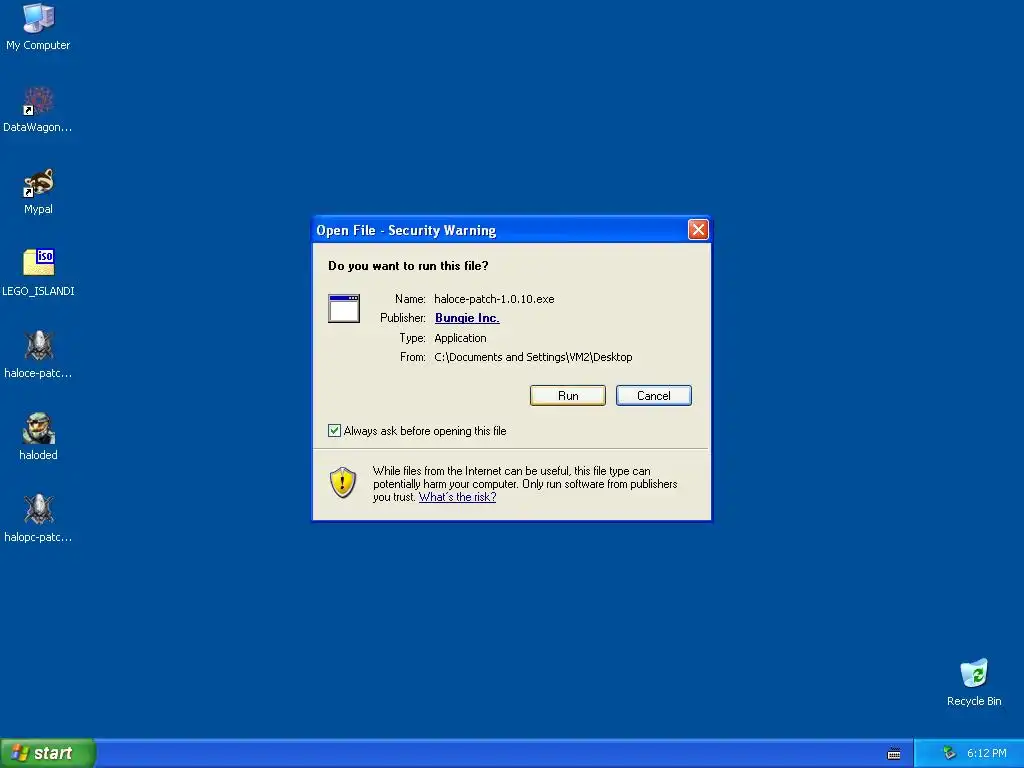Click the keyboard icon on the taskbar
This screenshot has width=1024, height=768.
[x=894, y=754]
